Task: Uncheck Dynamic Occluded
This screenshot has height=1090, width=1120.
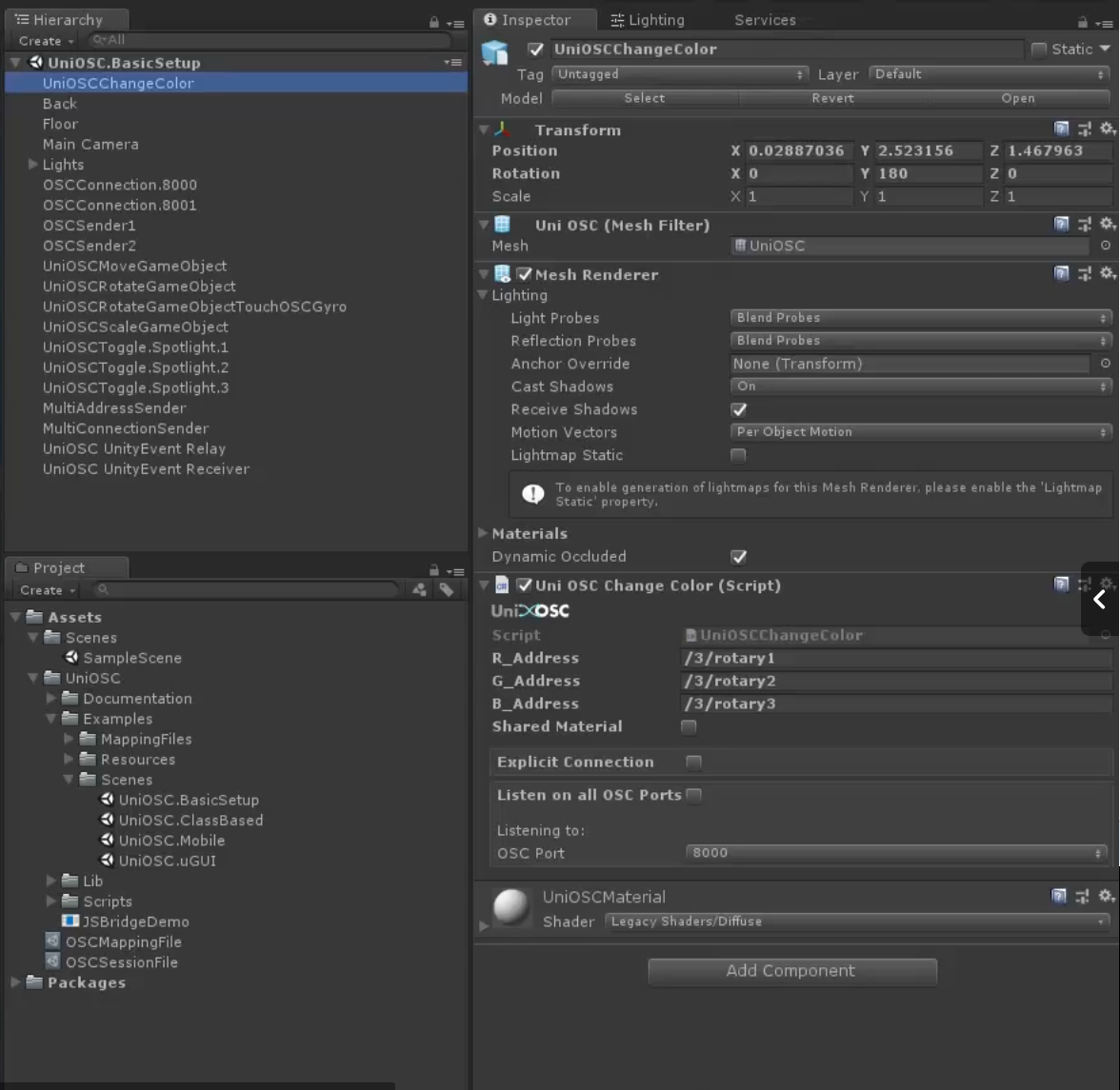Action: [739, 557]
